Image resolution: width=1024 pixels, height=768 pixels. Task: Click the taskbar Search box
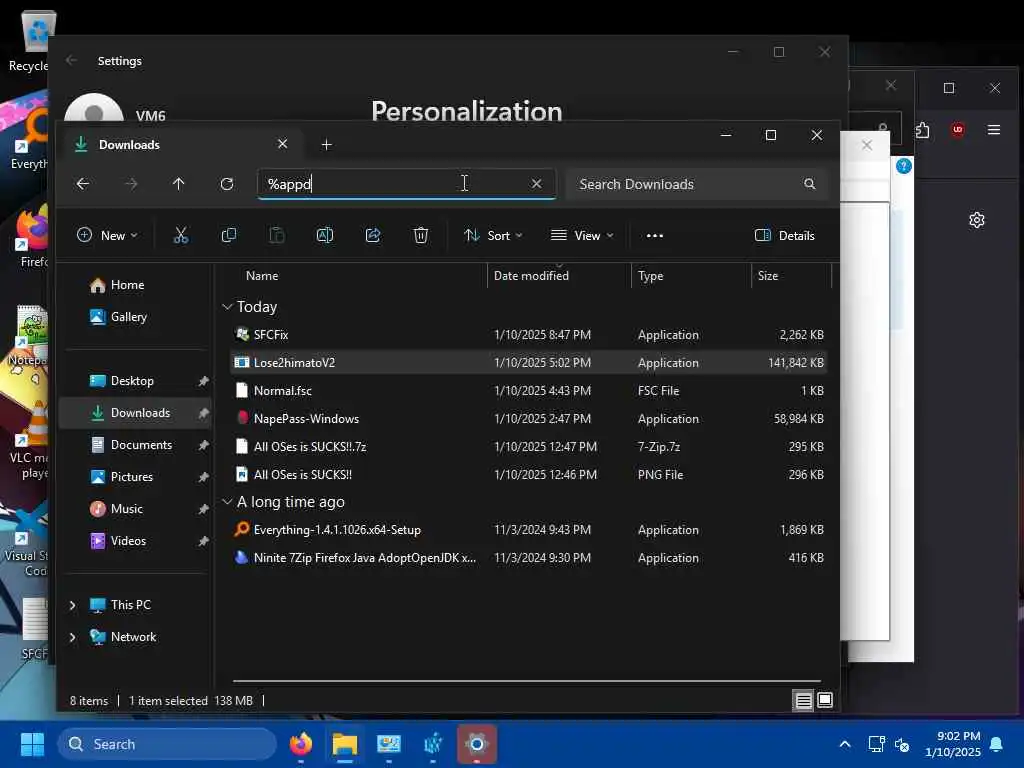[168, 744]
